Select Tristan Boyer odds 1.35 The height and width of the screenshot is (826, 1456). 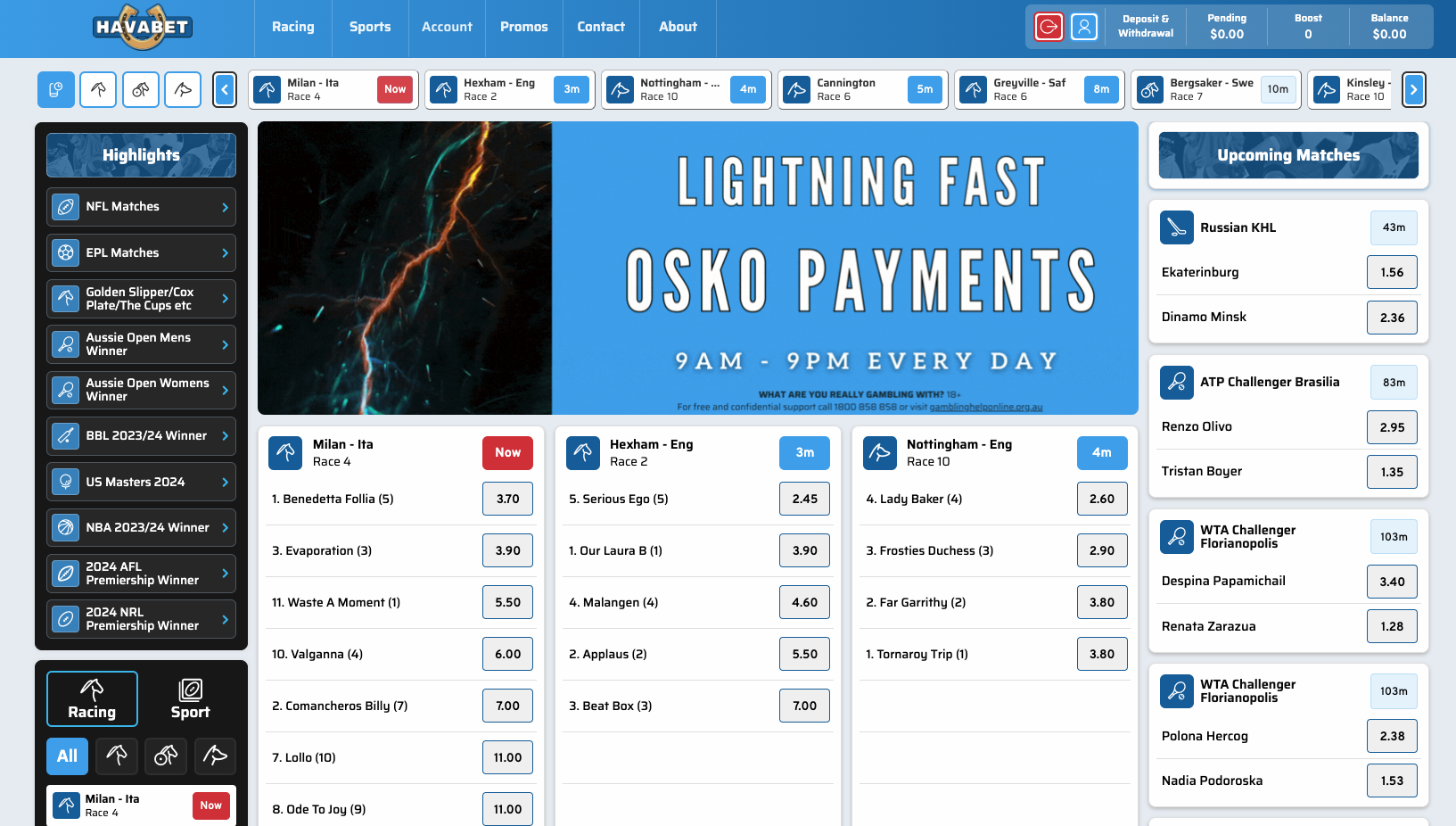1392,472
